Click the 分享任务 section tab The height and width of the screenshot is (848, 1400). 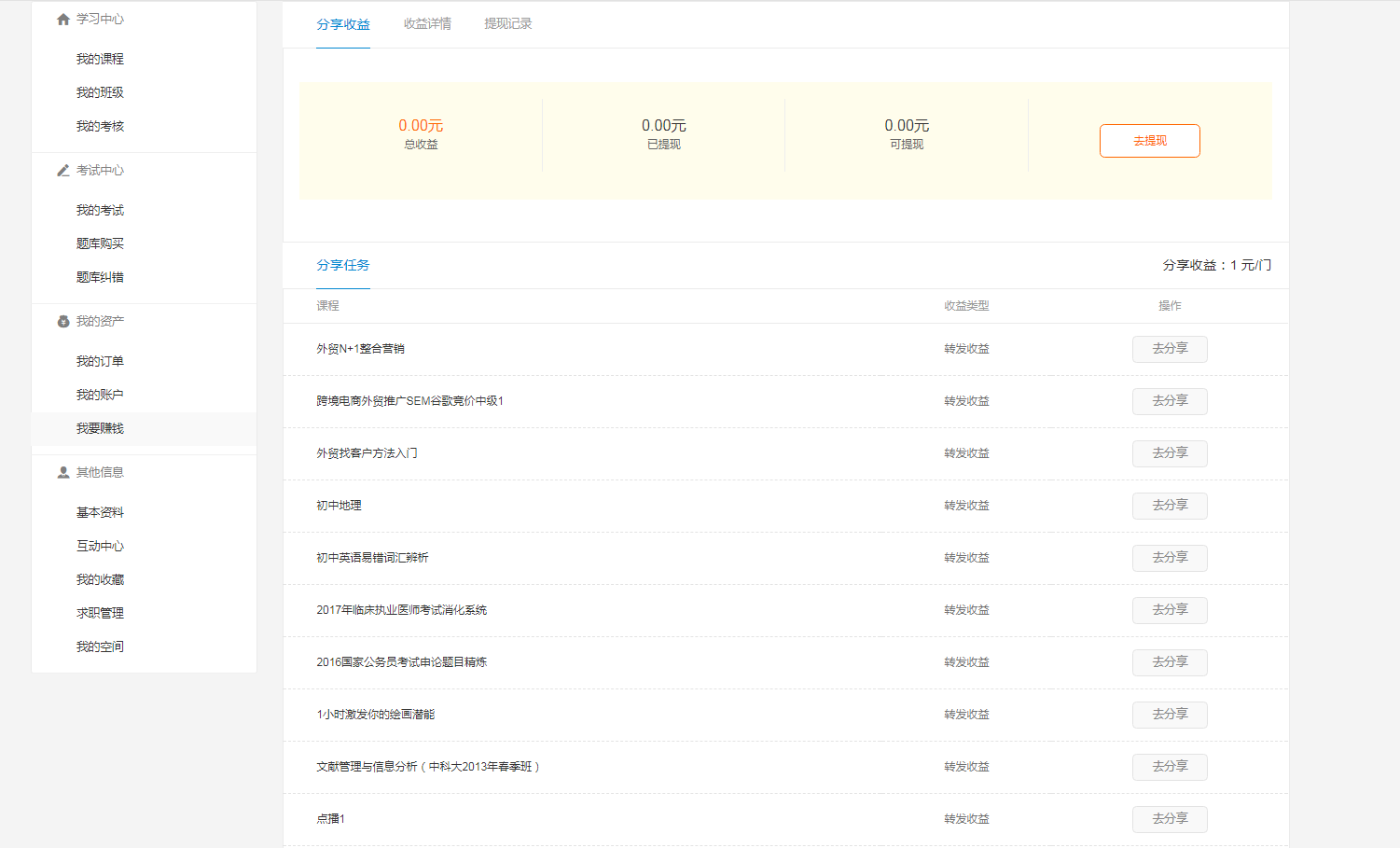pyautogui.click(x=343, y=265)
